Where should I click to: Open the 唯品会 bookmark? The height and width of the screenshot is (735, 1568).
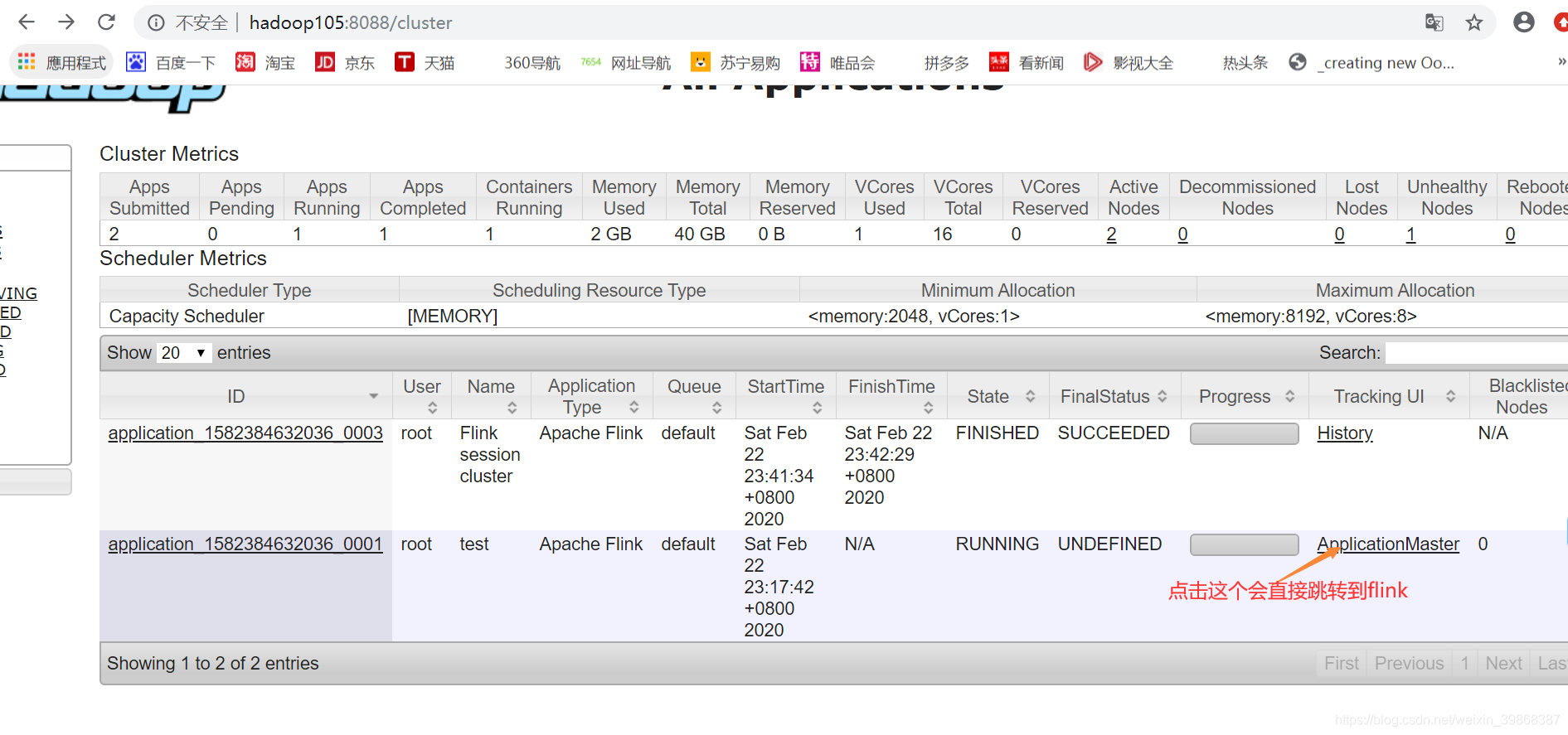click(x=837, y=62)
